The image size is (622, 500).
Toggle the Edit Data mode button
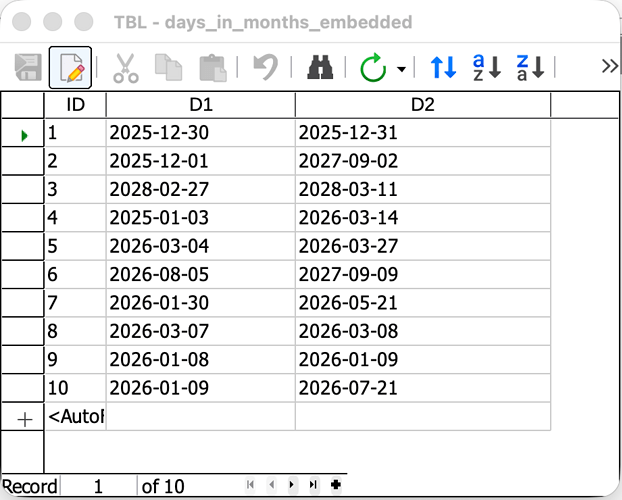coord(70,68)
